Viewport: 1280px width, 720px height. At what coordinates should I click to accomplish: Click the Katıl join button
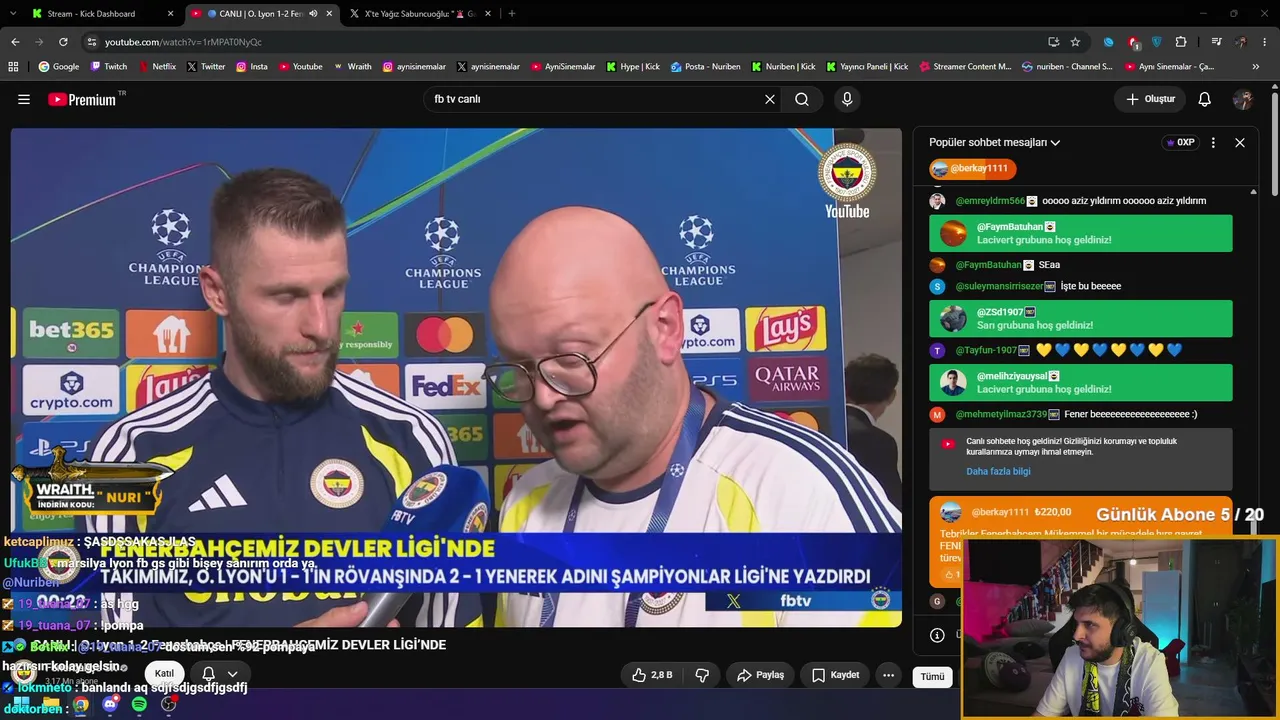pyautogui.click(x=164, y=674)
